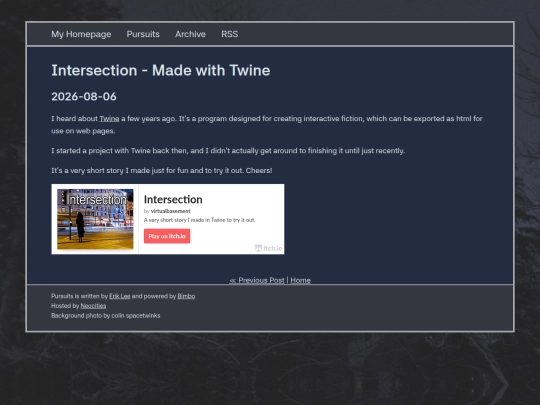The height and width of the screenshot is (405, 540).
Task: Click the post title Intersection - Made with Twine
Action: tap(161, 71)
